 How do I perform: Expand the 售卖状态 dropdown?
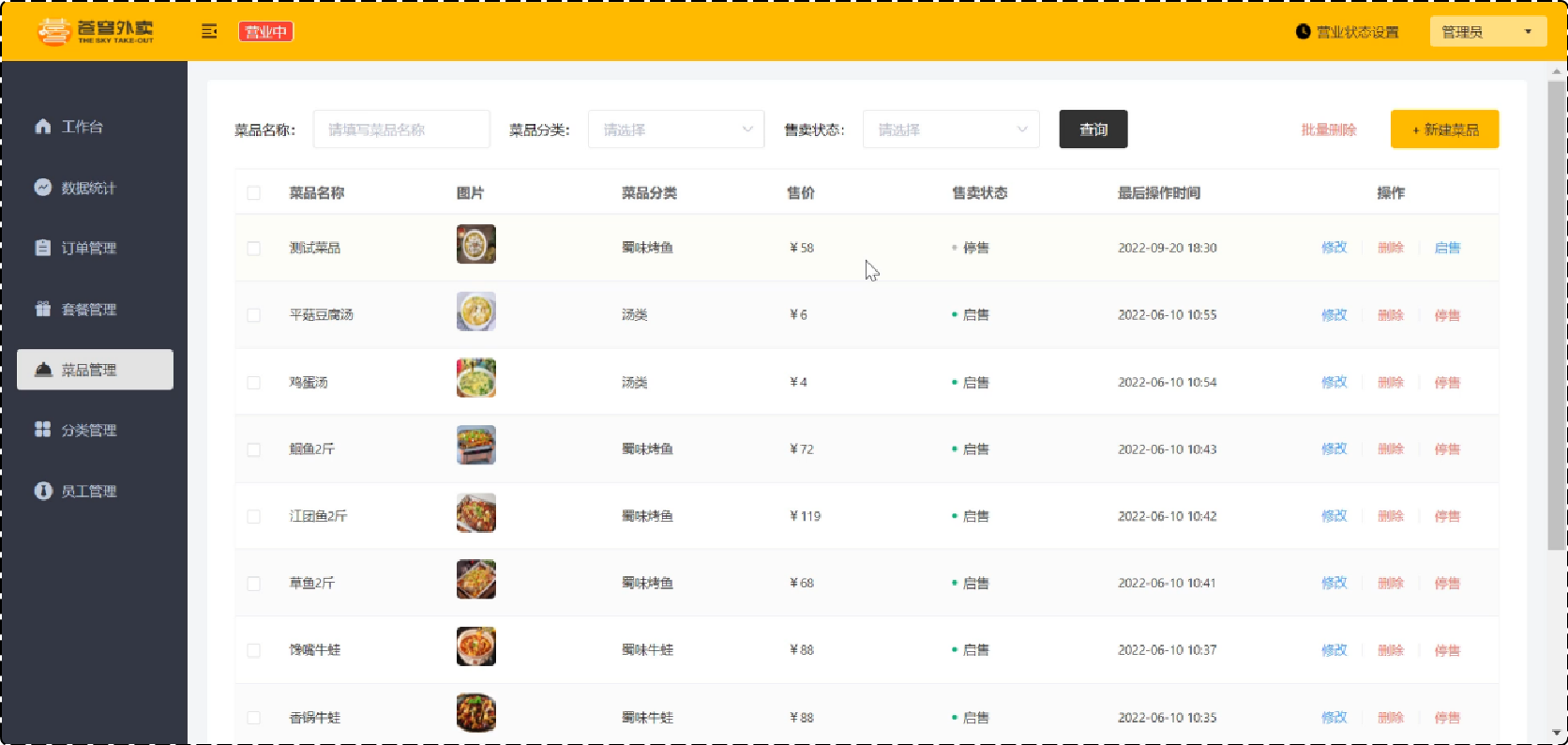coord(950,129)
